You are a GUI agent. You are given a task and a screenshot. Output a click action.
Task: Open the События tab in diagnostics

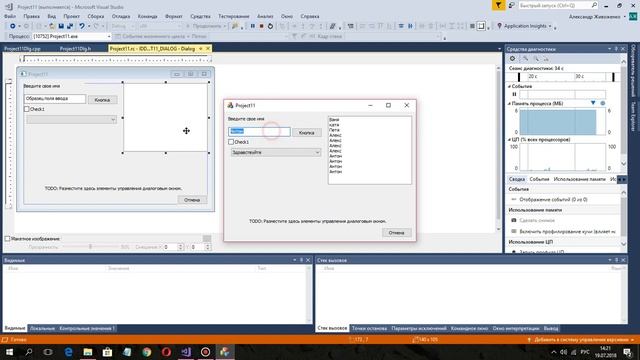pyautogui.click(x=539, y=179)
